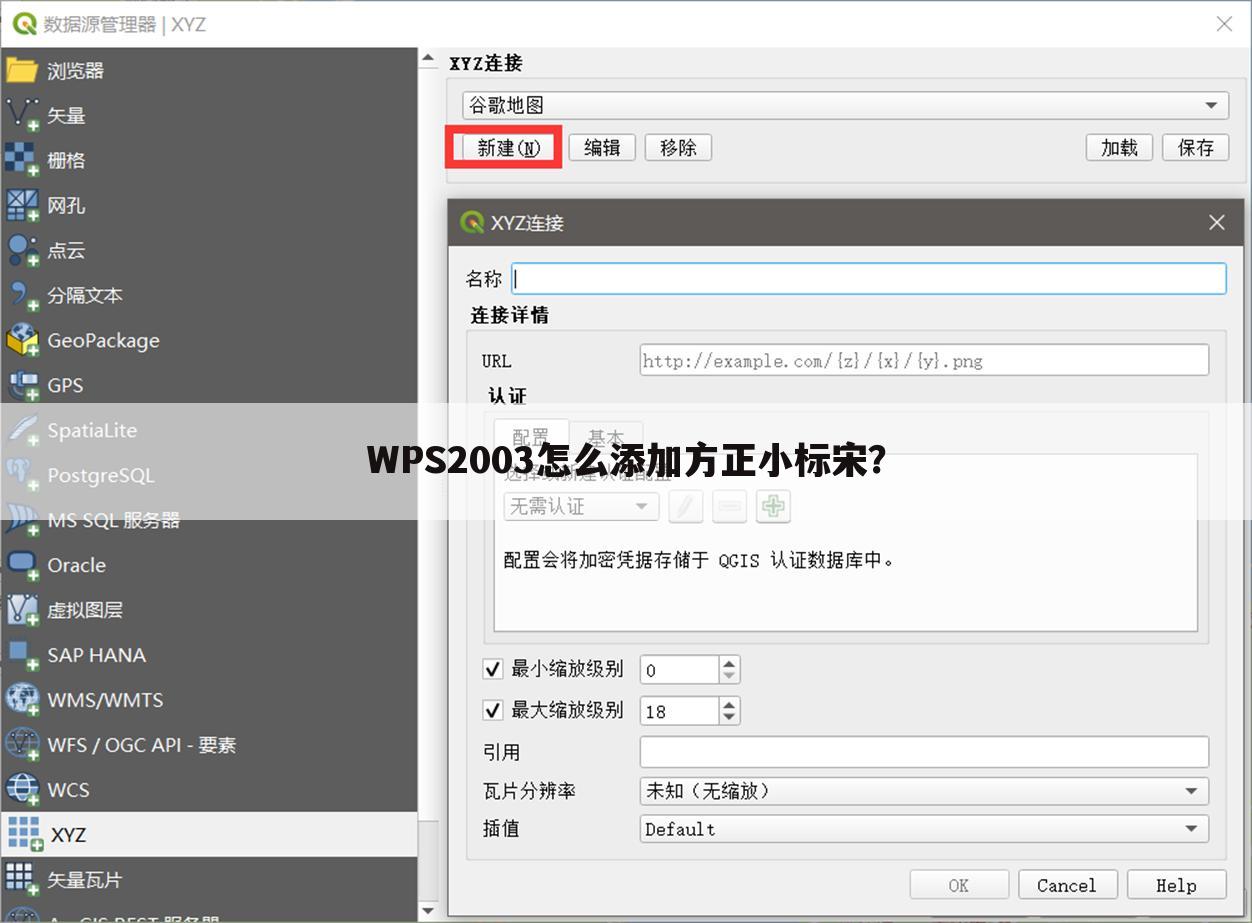The image size is (1252, 923).
Task: Click the URL input field
Action: pyautogui.click(x=924, y=360)
